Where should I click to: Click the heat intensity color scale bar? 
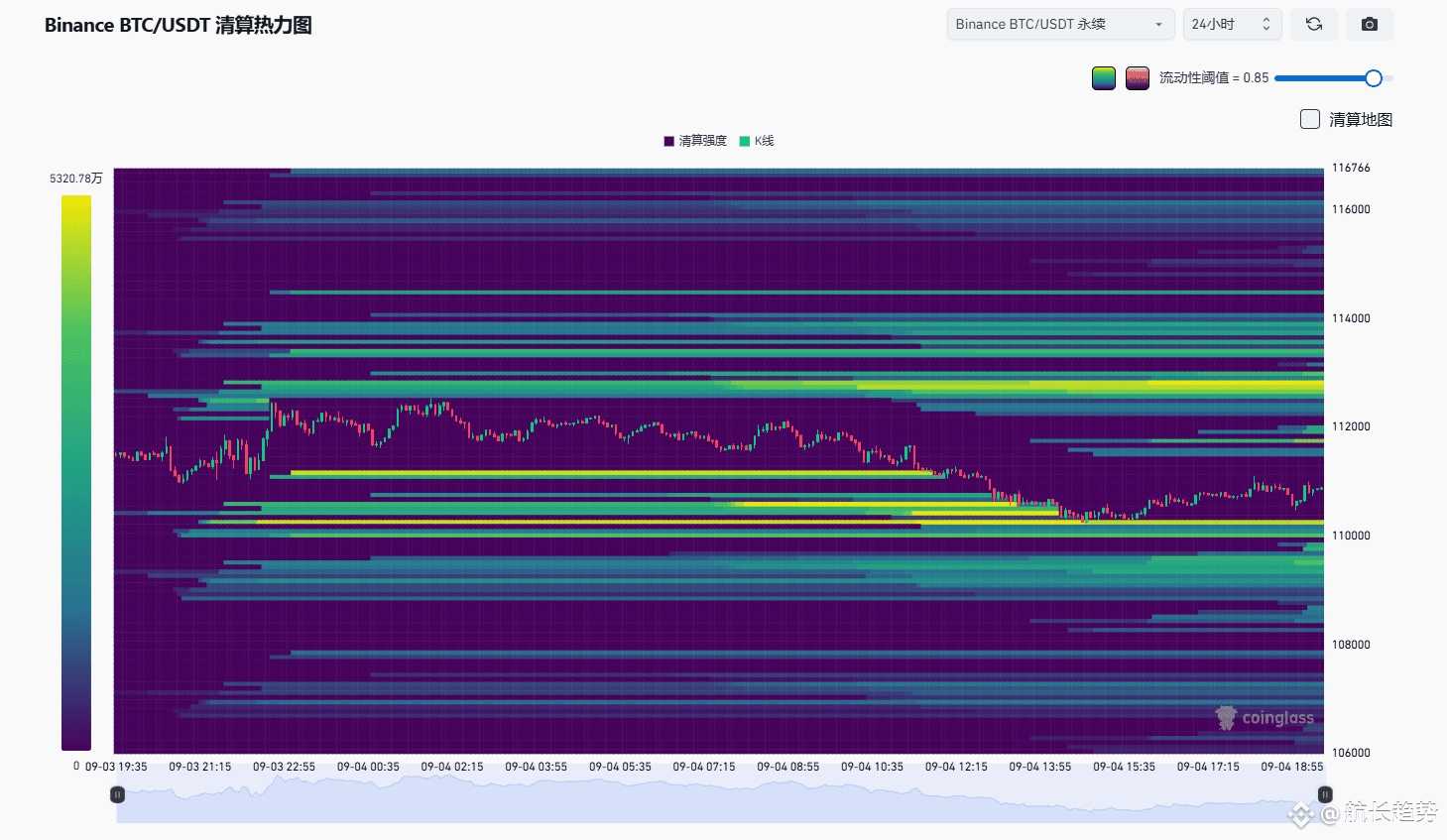point(76,473)
